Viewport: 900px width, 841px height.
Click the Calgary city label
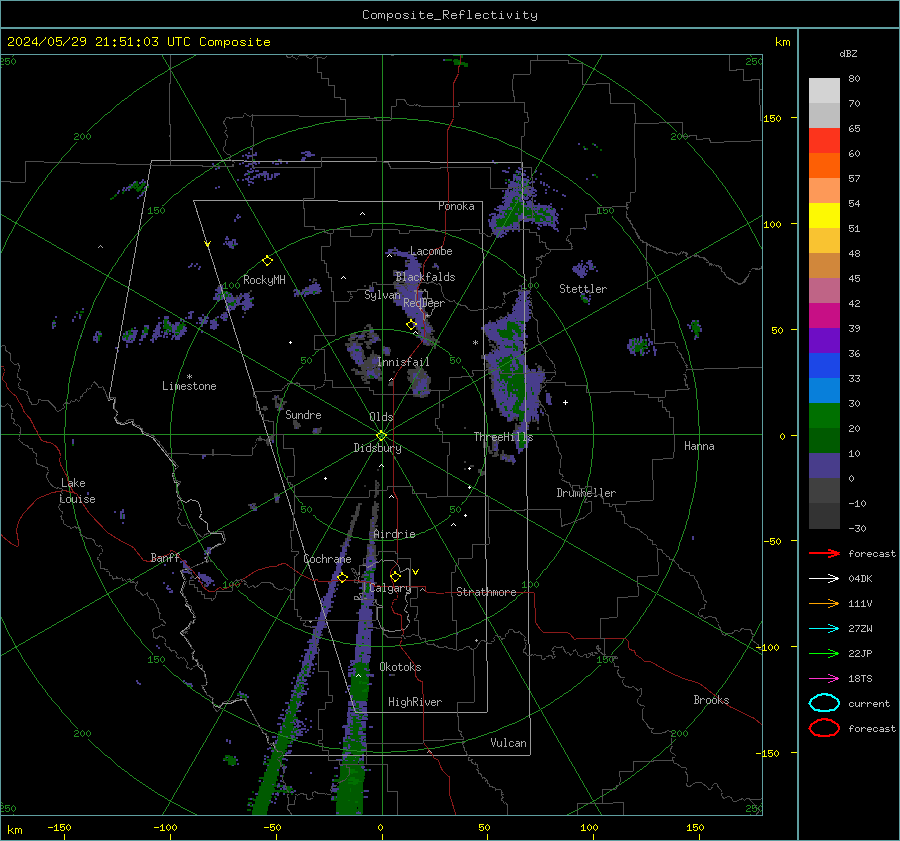[390, 588]
